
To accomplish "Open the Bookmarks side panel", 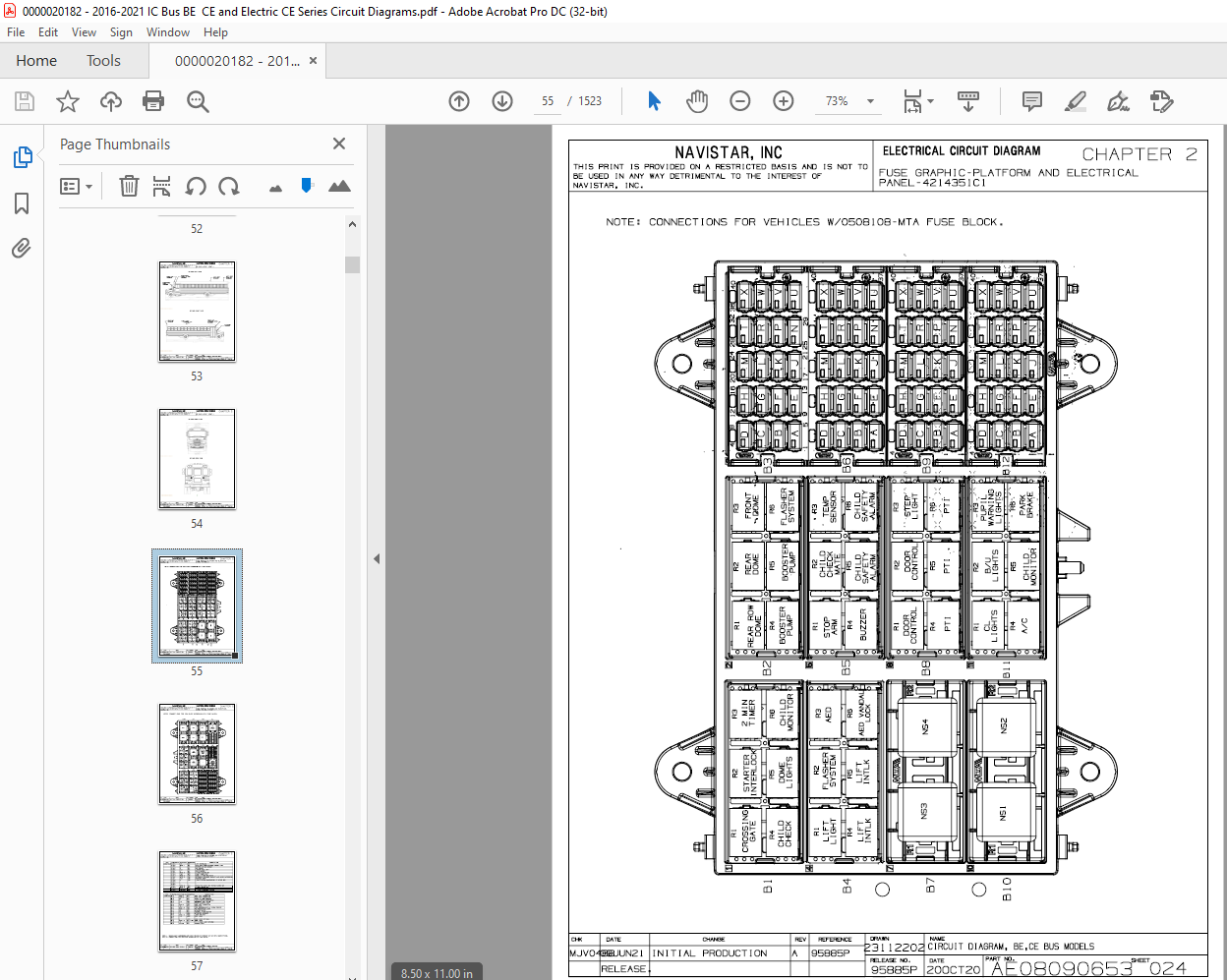I will (x=22, y=203).
